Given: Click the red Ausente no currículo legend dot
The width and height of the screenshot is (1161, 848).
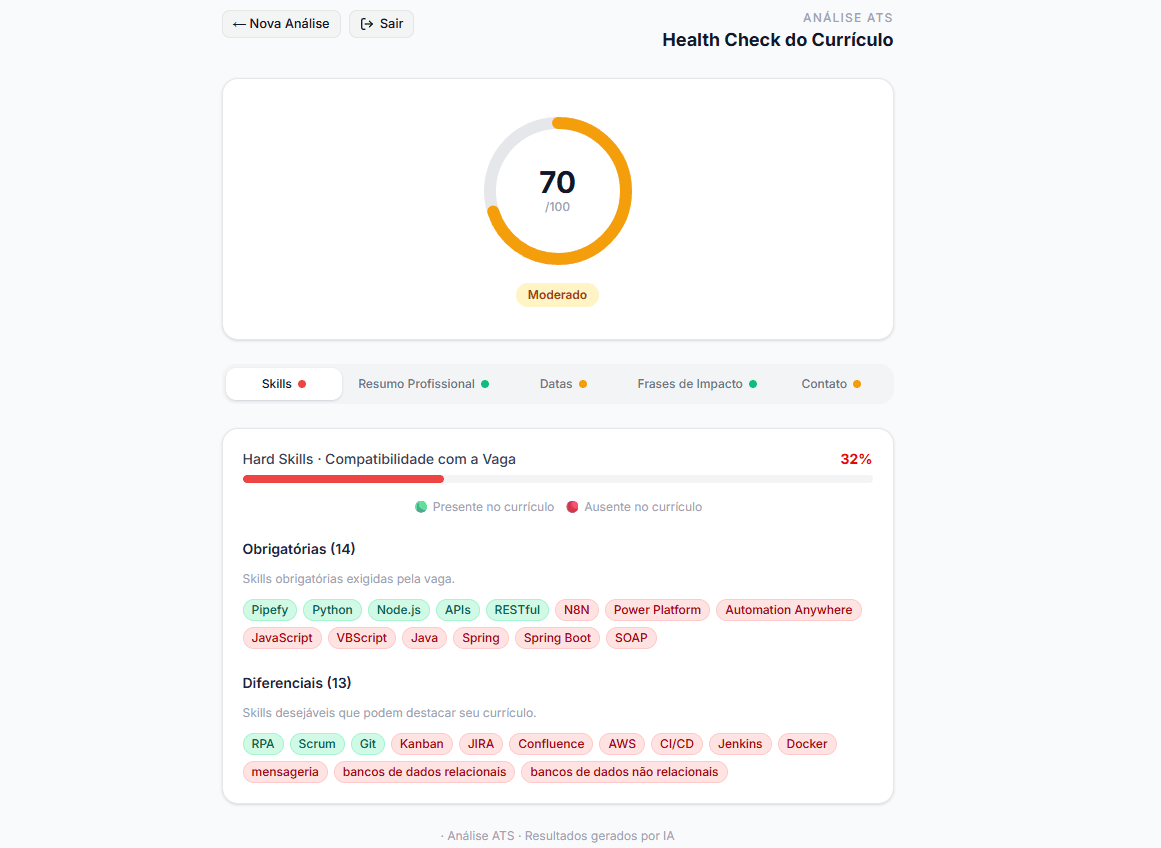Looking at the screenshot, I should click(x=573, y=507).
